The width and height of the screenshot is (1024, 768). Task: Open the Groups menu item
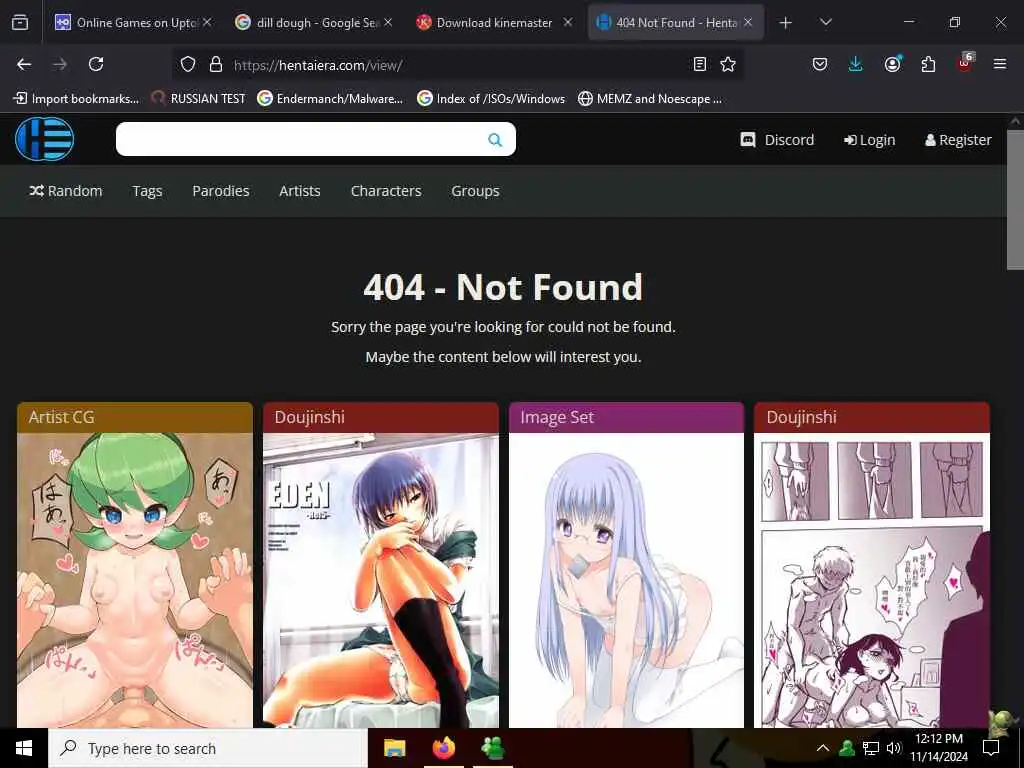[x=475, y=191]
